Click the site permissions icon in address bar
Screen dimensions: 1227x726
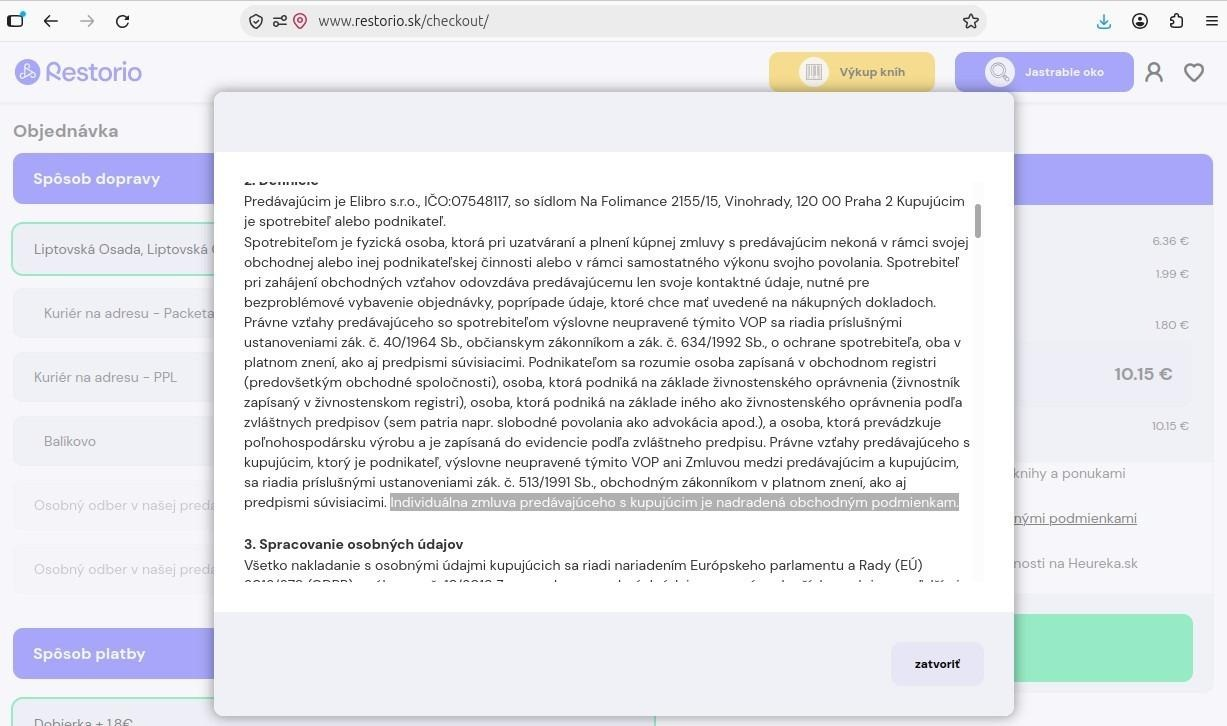click(279, 21)
